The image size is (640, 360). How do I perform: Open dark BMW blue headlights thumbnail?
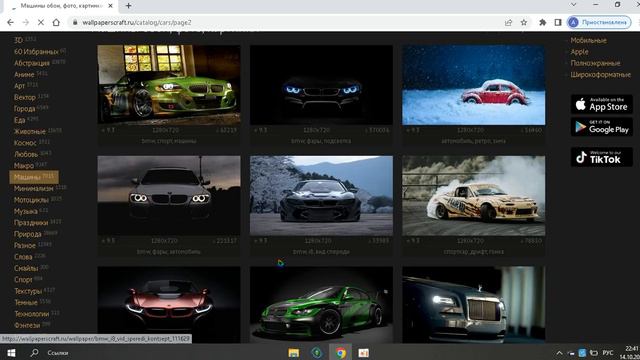click(321, 85)
